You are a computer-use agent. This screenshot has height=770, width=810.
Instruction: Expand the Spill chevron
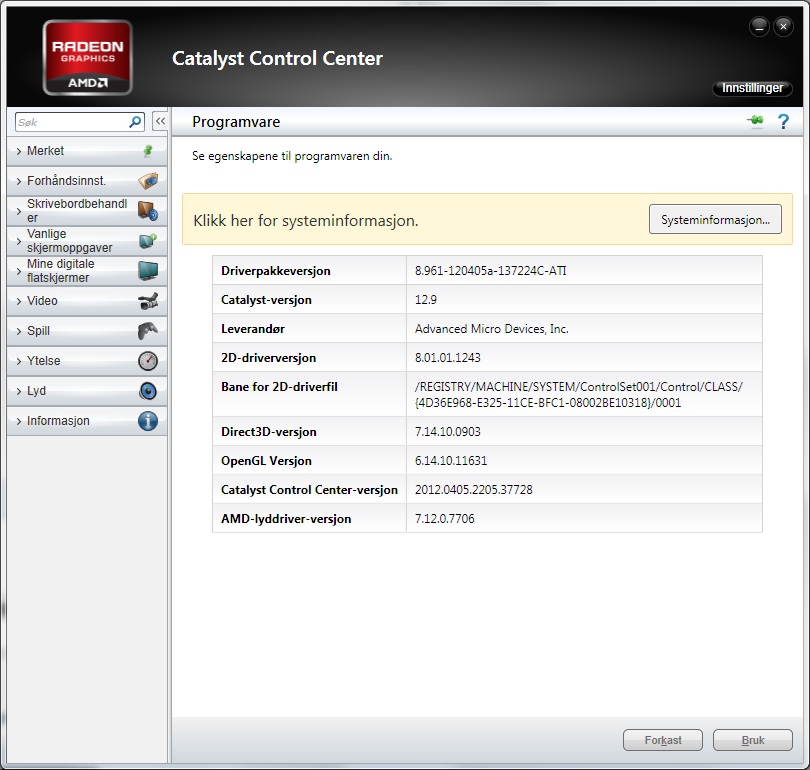point(19,331)
